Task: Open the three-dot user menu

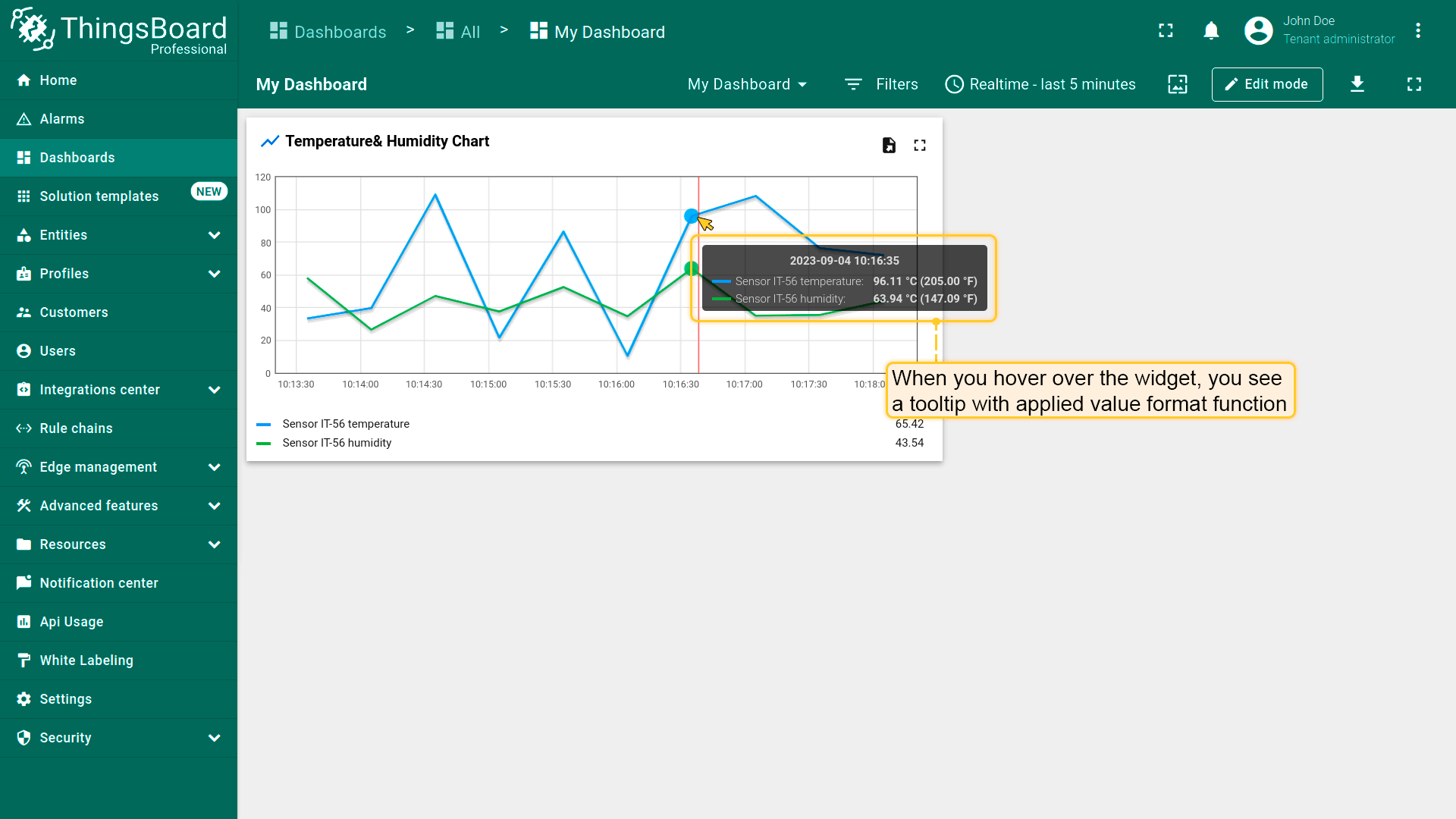Action: coord(1418,31)
